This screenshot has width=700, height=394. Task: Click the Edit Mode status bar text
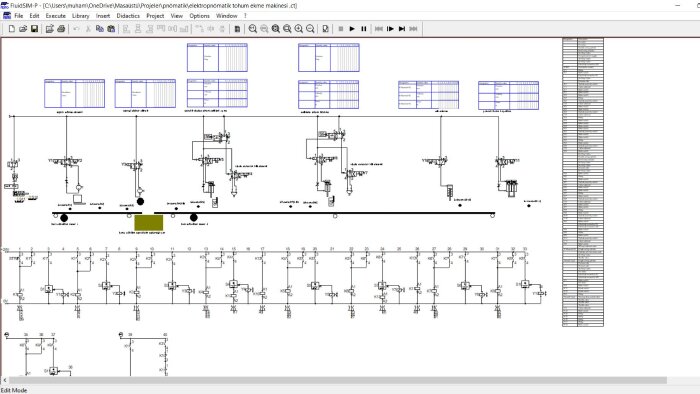[14, 390]
